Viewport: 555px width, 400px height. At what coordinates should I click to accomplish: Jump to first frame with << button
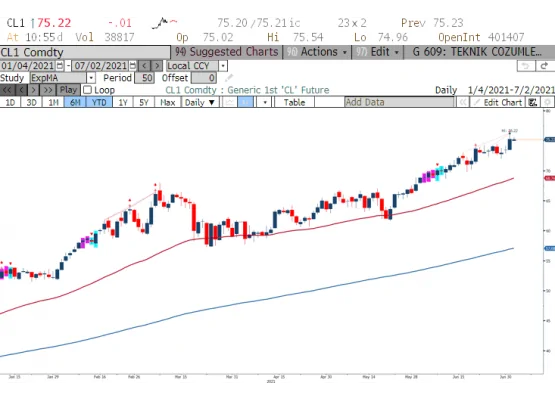point(7,90)
